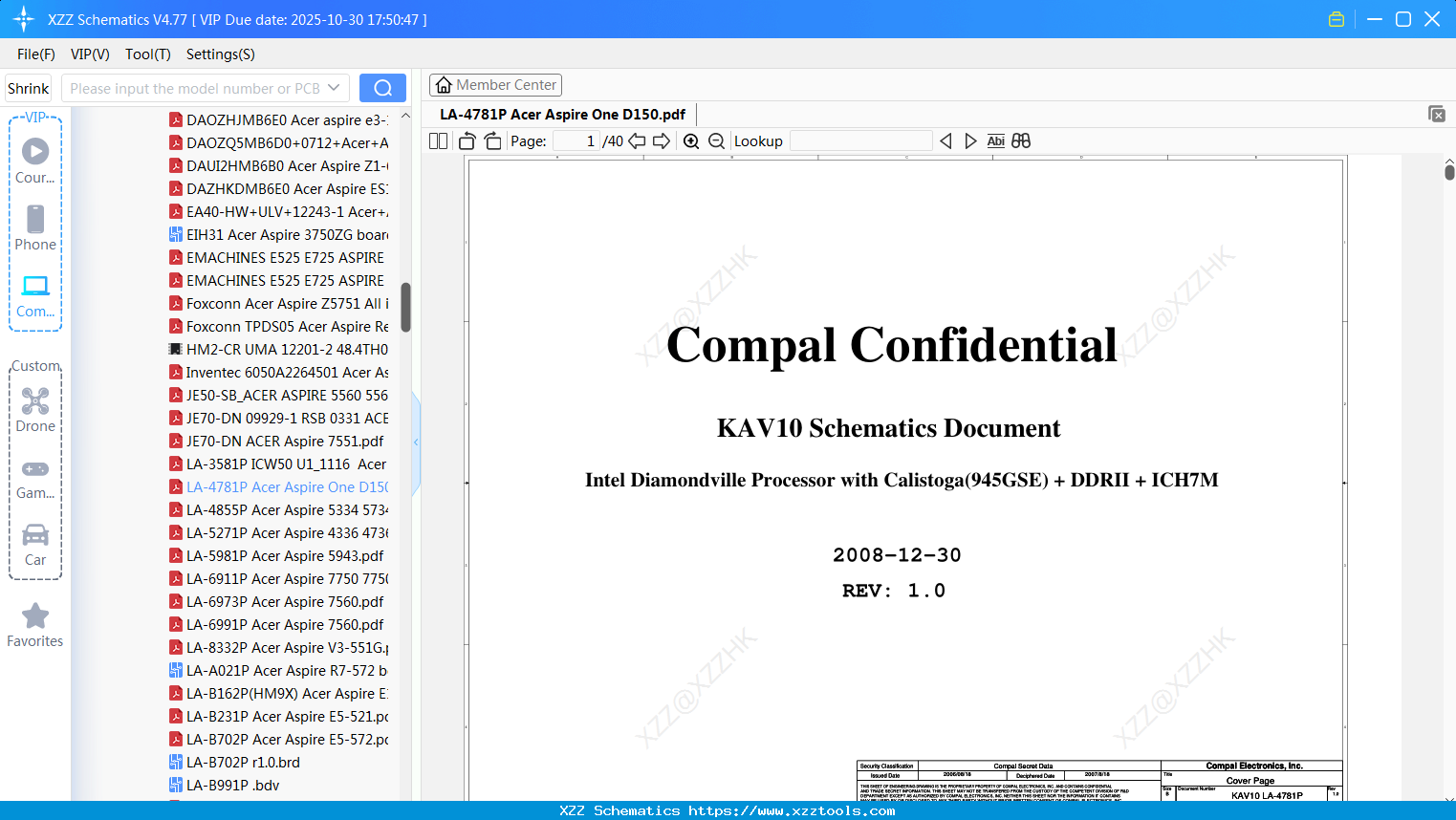
Task: Open JE70-DN 09929-1 RSB 0331 file
Action: tap(278, 419)
